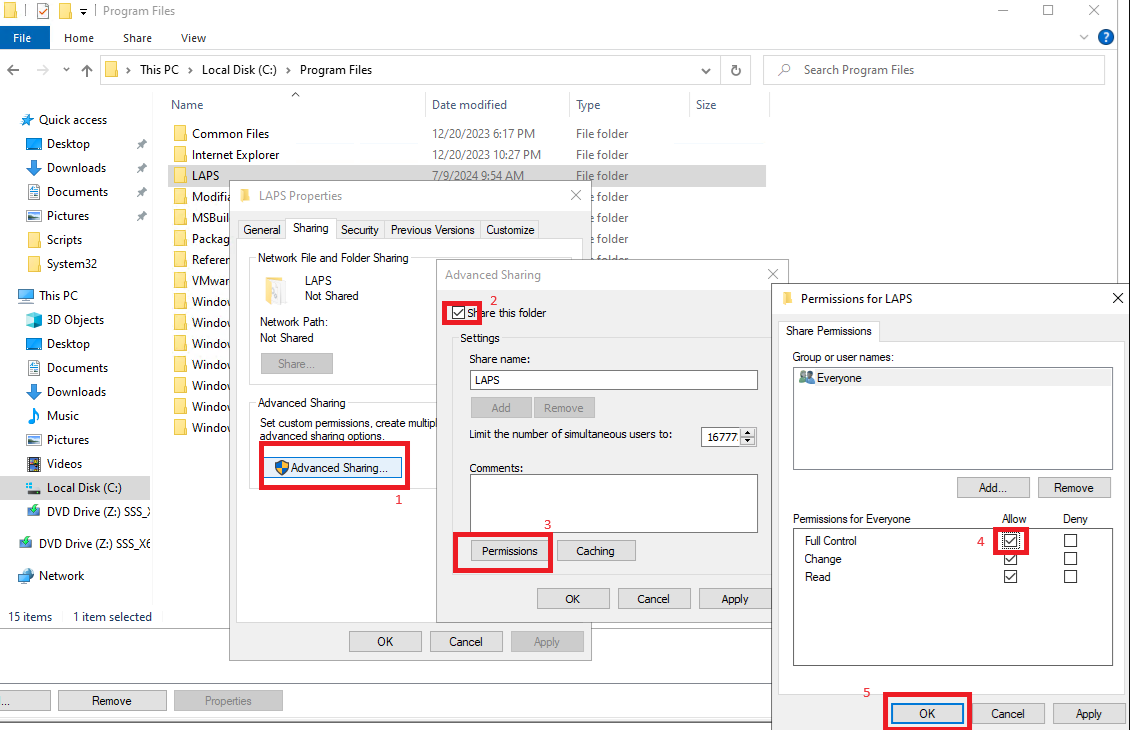
Task: Check Allow for Full Control permission
Action: point(1011,541)
